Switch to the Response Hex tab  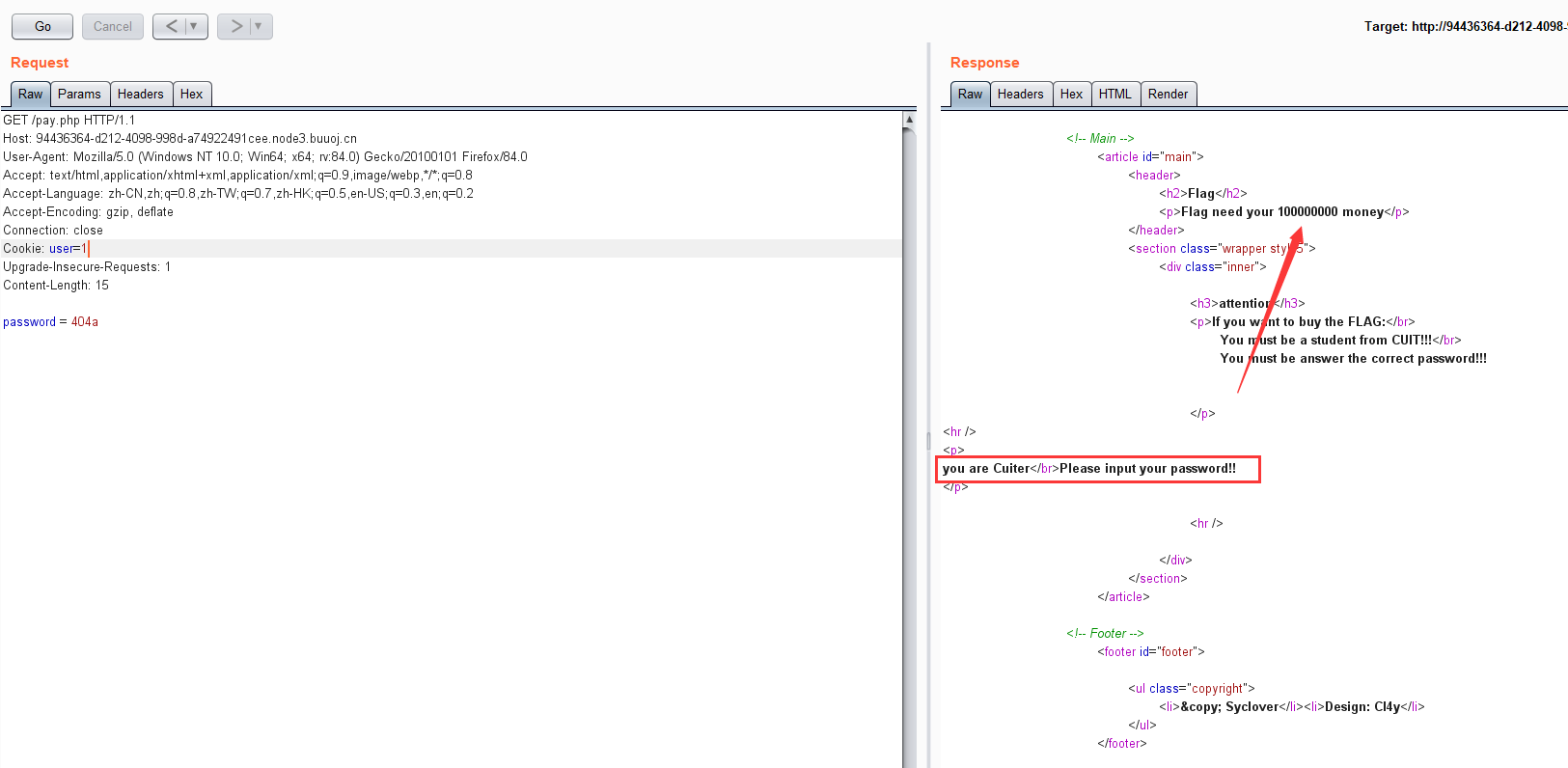(x=1072, y=94)
